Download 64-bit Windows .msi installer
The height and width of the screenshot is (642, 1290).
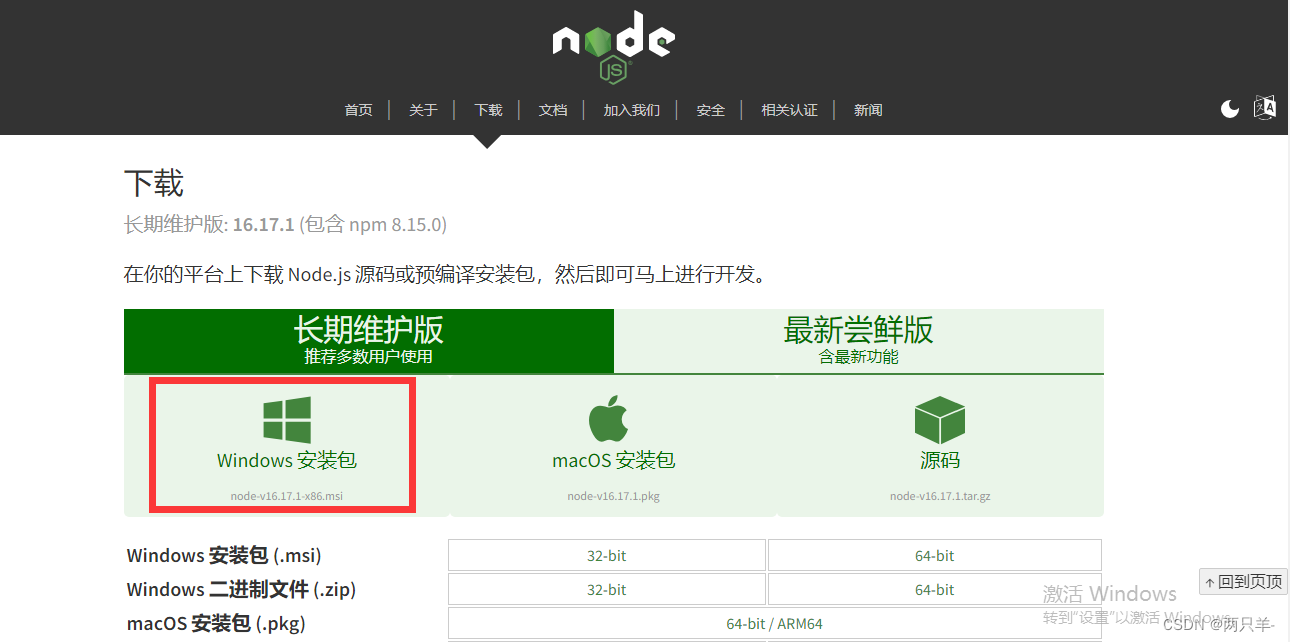(935, 556)
